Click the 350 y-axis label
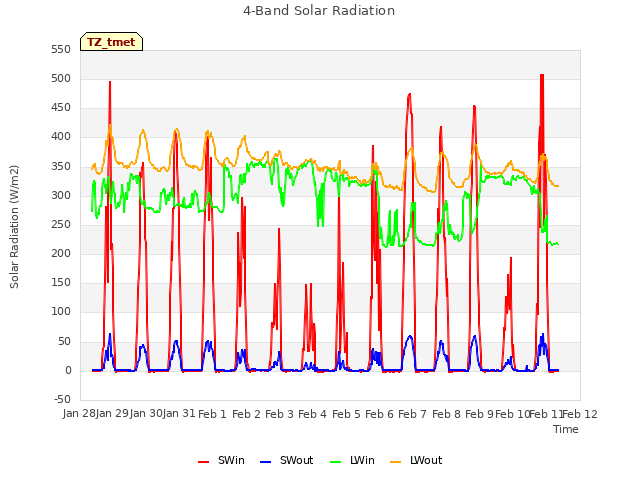Image resolution: width=640 pixels, height=480 pixels. click(x=61, y=167)
